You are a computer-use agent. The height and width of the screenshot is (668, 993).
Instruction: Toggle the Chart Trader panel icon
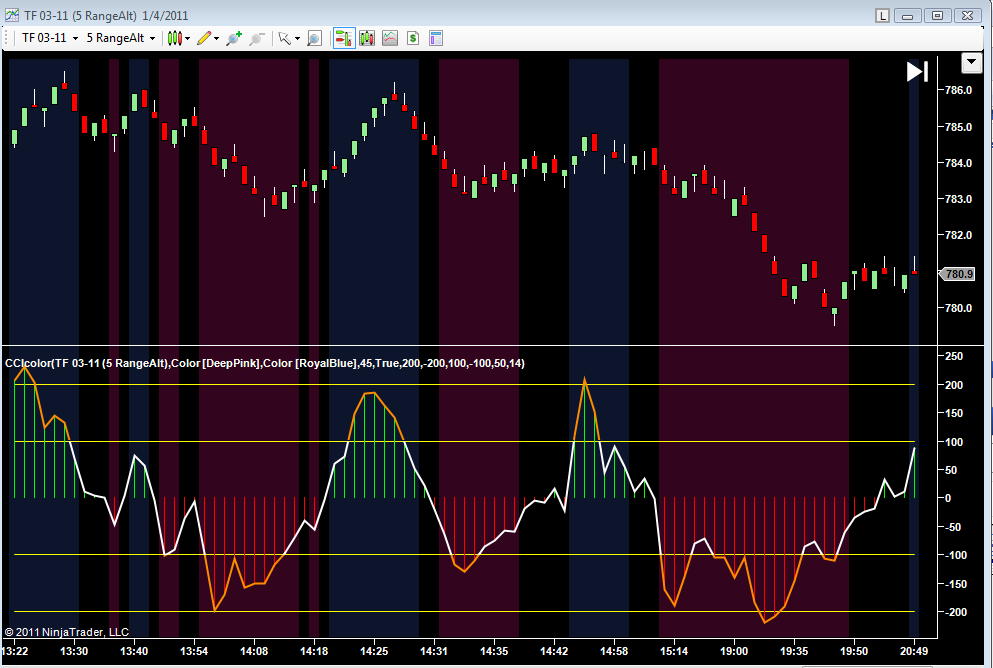[x=344, y=39]
